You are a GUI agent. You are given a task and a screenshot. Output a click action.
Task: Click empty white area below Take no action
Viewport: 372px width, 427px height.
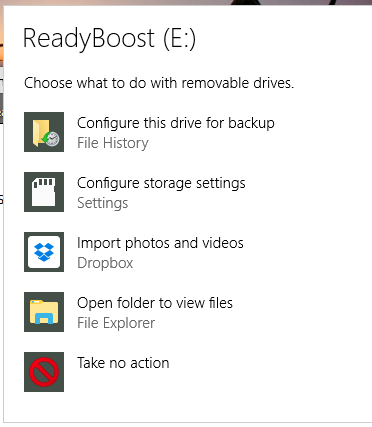[x=187, y=408]
